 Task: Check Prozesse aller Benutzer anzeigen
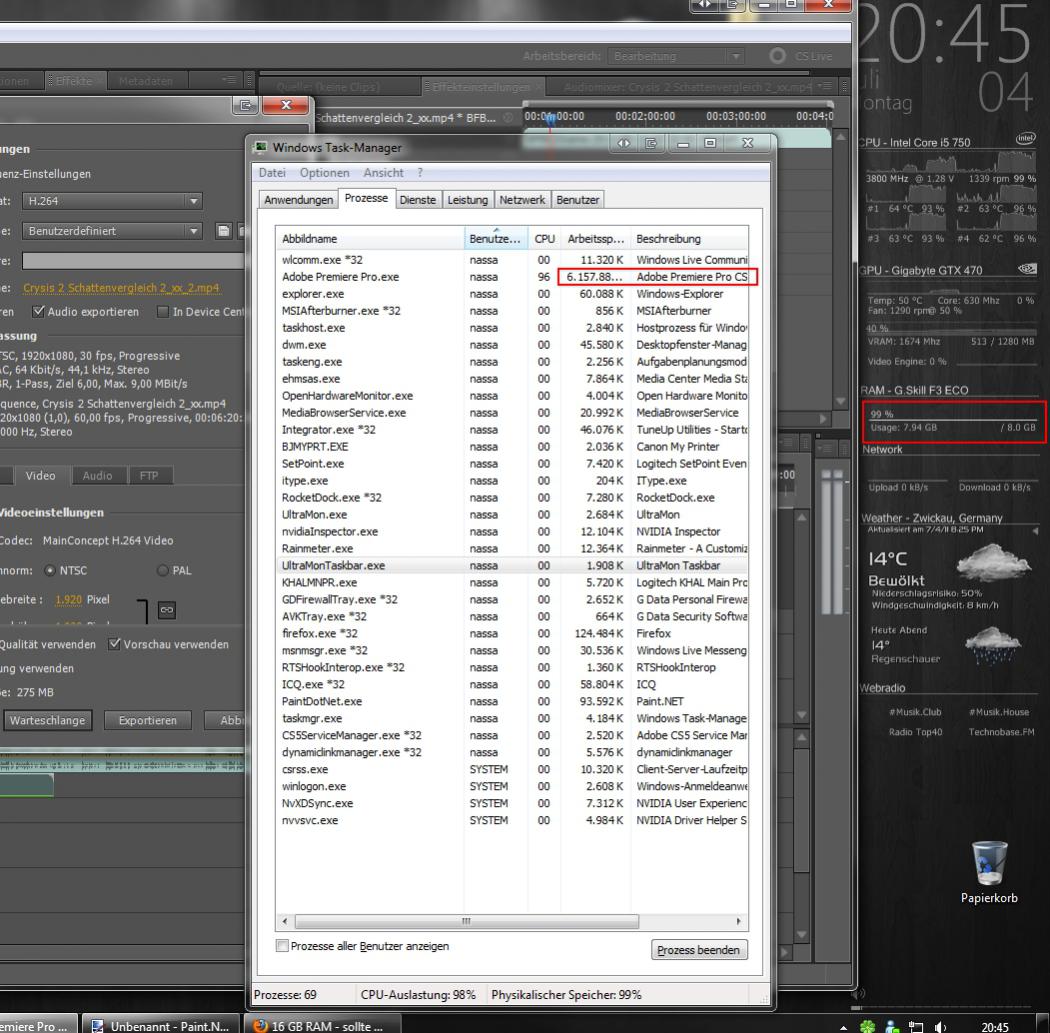pos(283,946)
